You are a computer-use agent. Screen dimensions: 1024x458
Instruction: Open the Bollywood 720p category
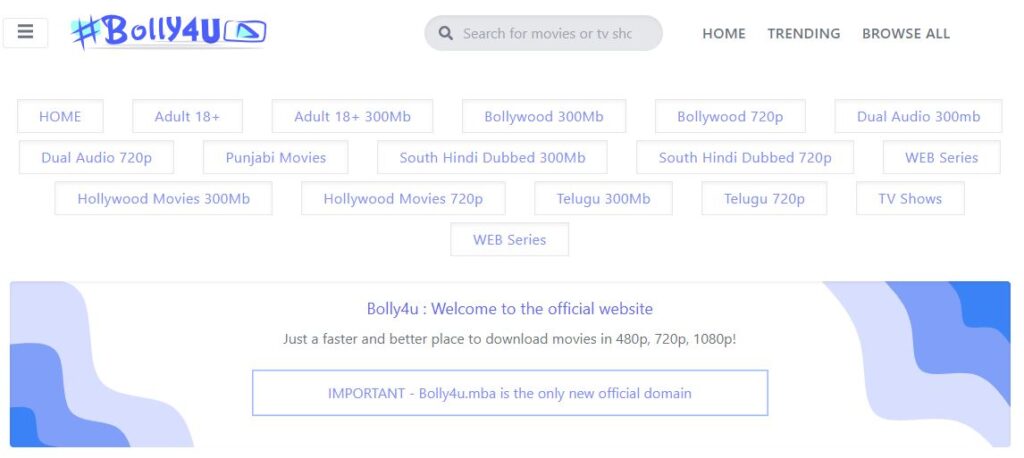point(730,116)
